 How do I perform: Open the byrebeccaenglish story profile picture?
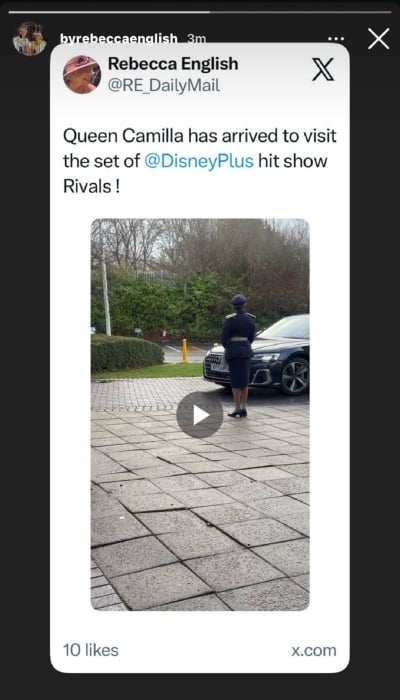29,39
